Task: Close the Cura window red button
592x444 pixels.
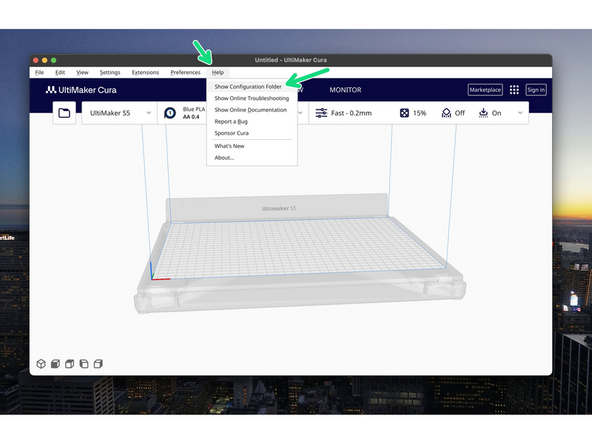Action: tap(36, 60)
